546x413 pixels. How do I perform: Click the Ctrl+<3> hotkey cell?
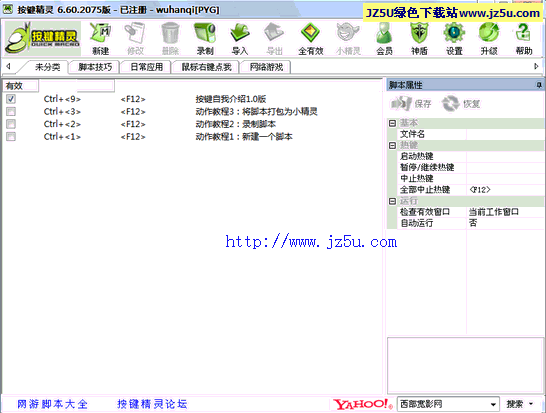click(62, 111)
